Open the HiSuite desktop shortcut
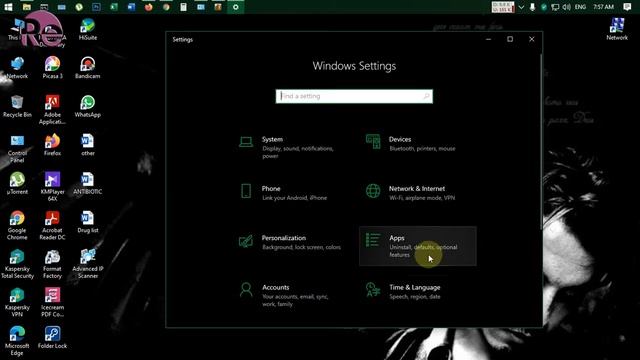The width and height of the screenshot is (640, 360). pyautogui.click(x=88, y=29)
